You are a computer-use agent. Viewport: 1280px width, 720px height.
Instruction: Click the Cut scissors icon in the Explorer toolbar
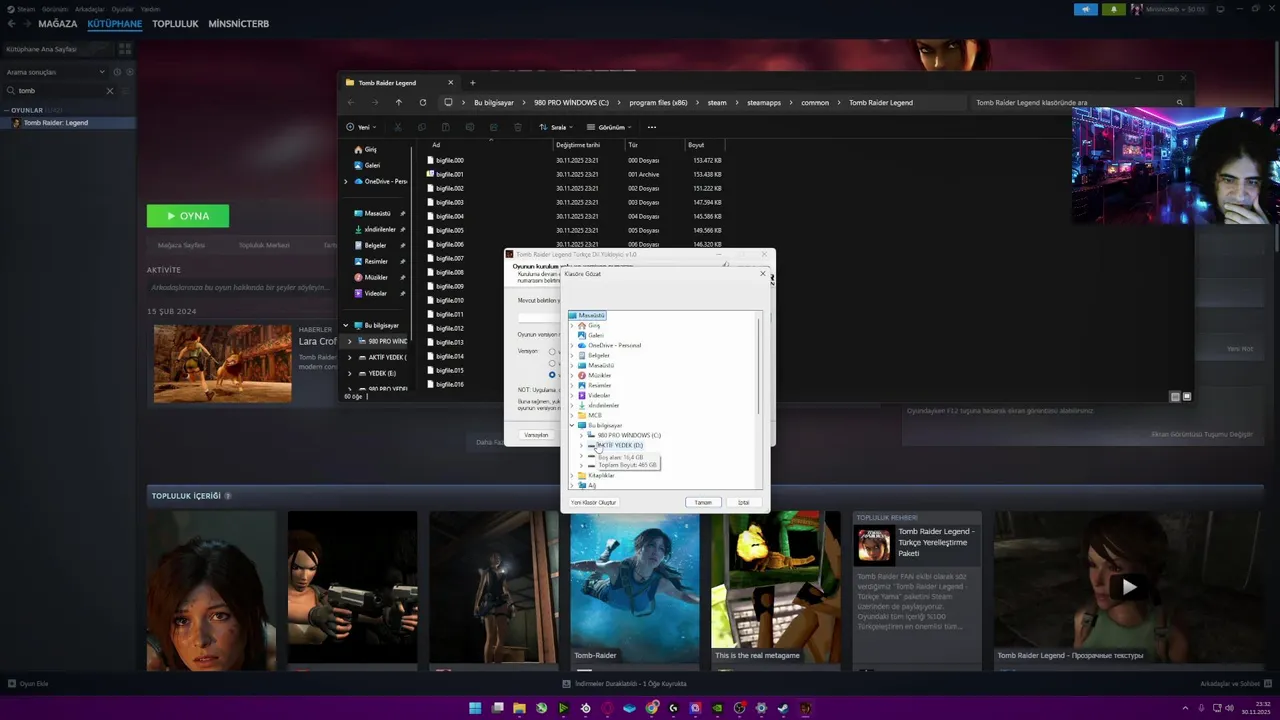[397, 127]
